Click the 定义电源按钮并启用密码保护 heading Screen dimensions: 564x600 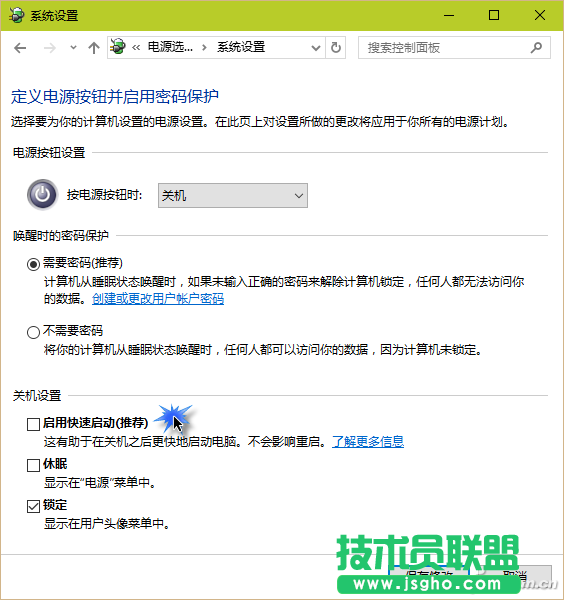pyautogui.click(x=115, y=96)
